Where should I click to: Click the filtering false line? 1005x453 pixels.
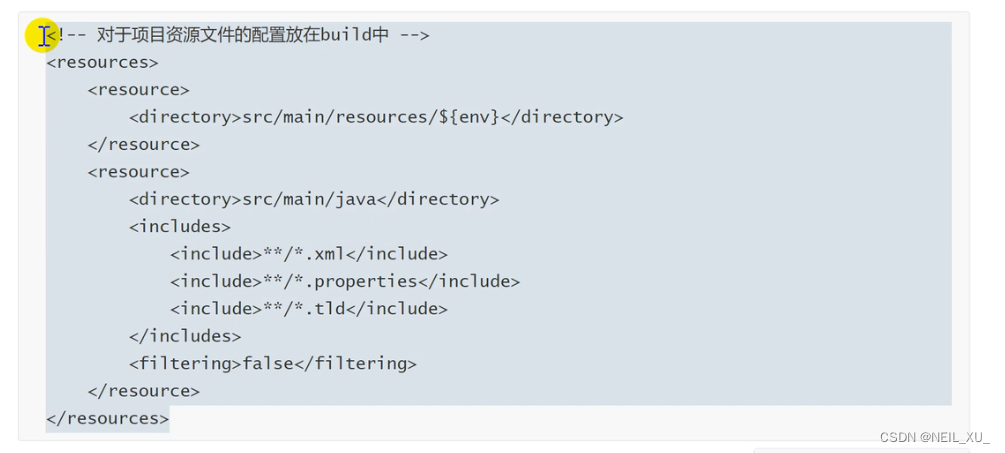pyautogui.click(x=273, y=364)
